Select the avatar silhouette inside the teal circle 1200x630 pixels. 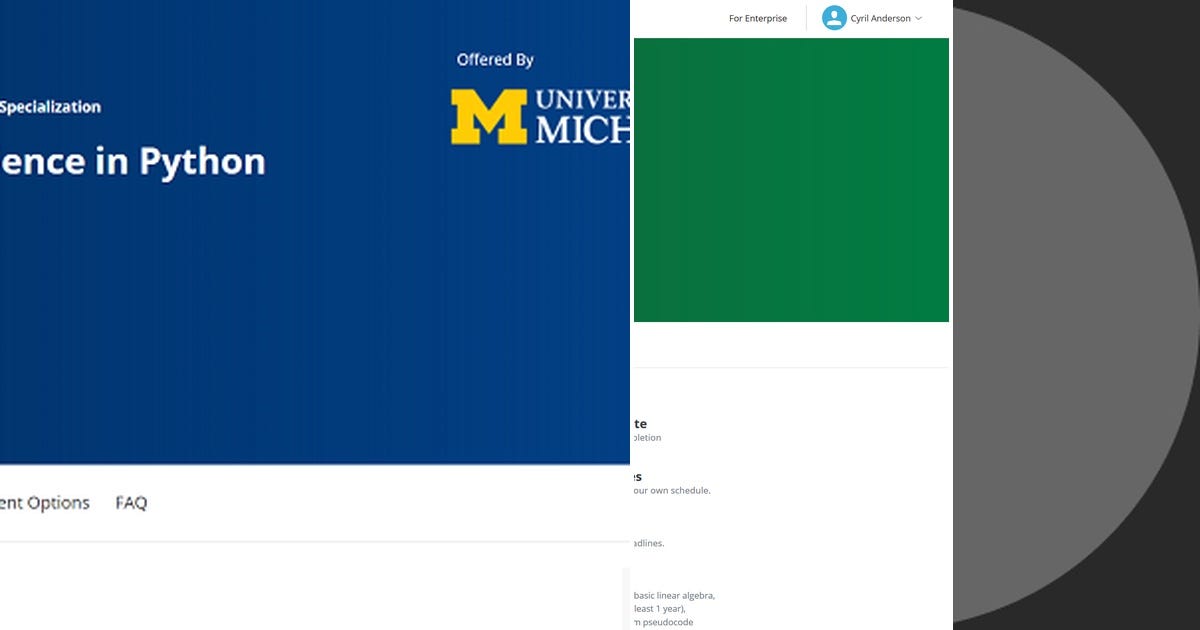tap(834, 18)
